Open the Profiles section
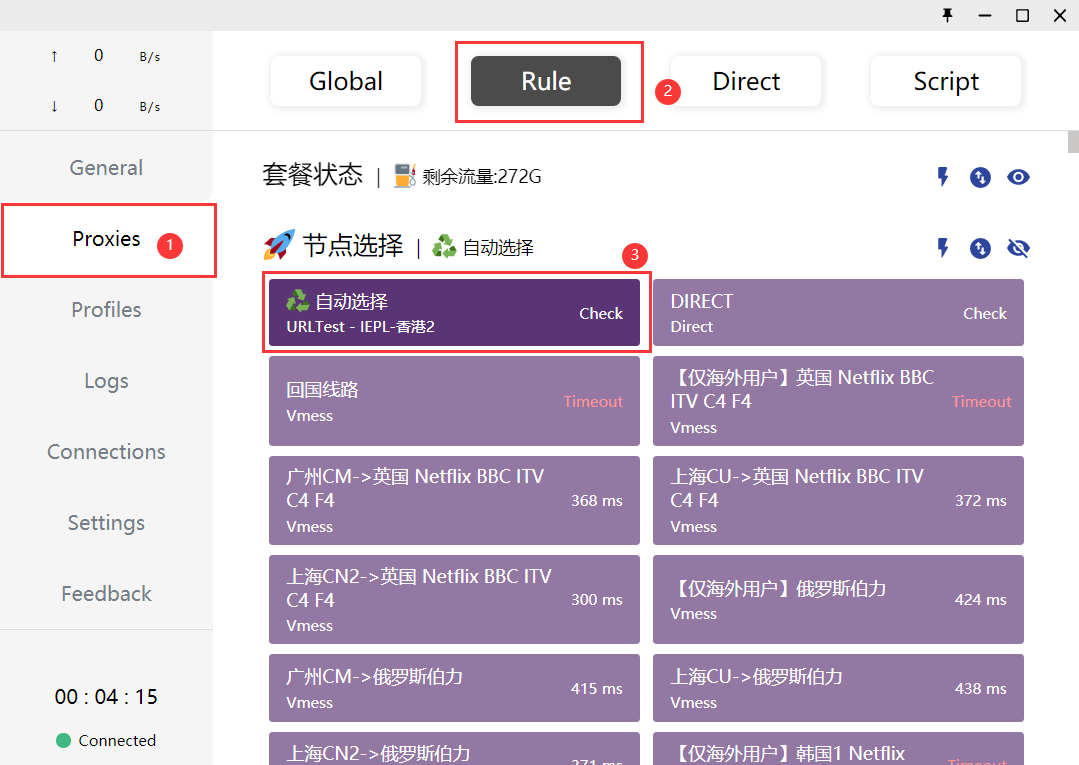This screenshot has height=765, width=1079. coord(106,310)
